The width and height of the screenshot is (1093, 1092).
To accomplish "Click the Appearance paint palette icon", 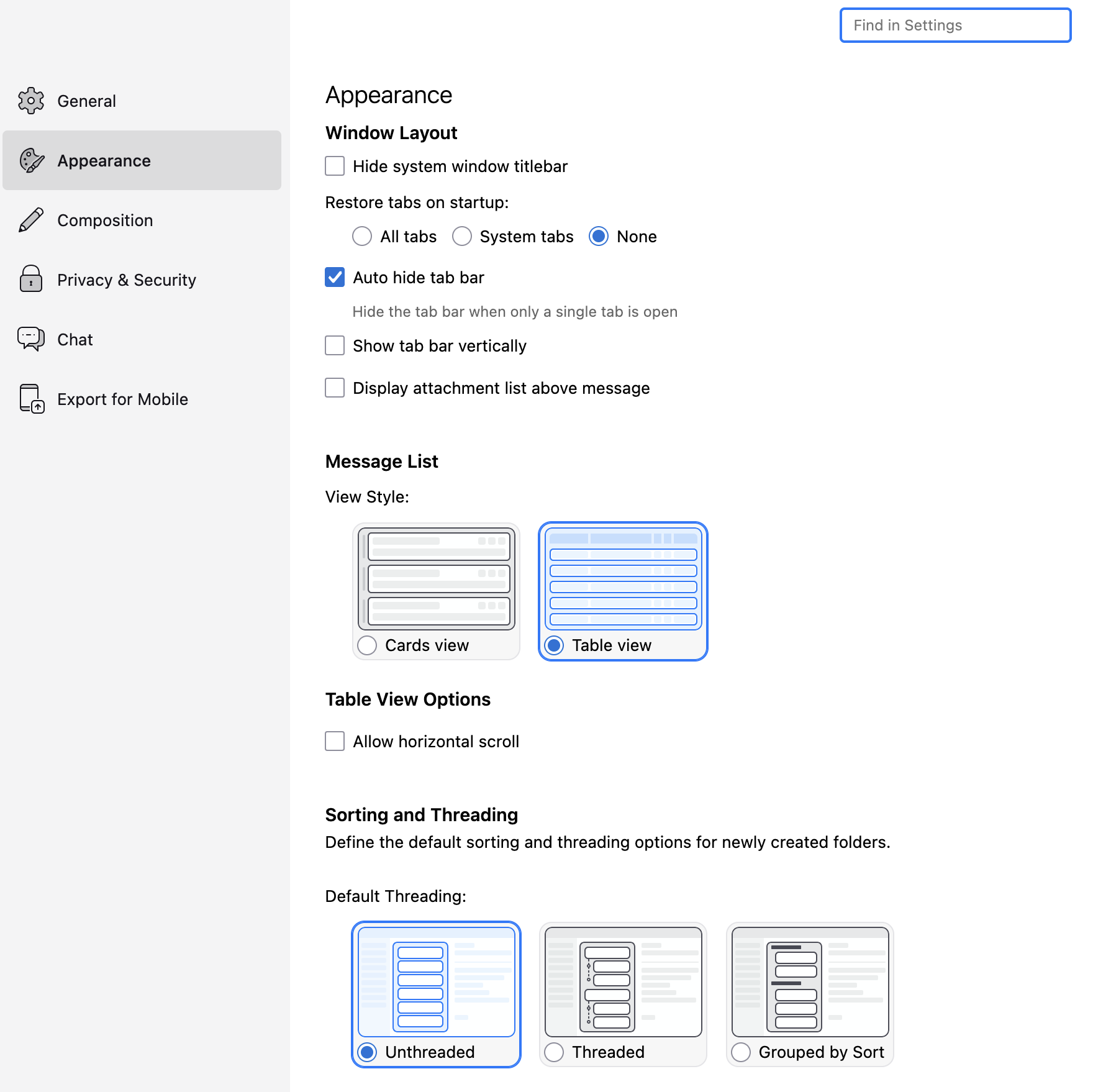I will (31, 160).
